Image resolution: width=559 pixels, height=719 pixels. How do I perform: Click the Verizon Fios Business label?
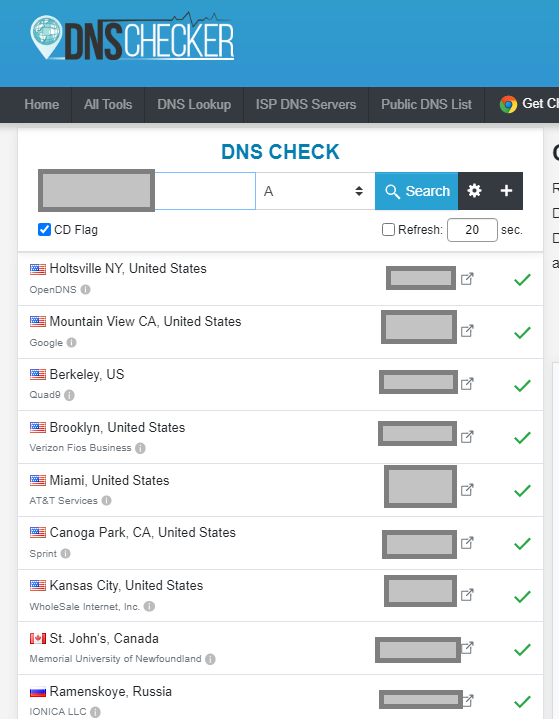tap(80, 448)
